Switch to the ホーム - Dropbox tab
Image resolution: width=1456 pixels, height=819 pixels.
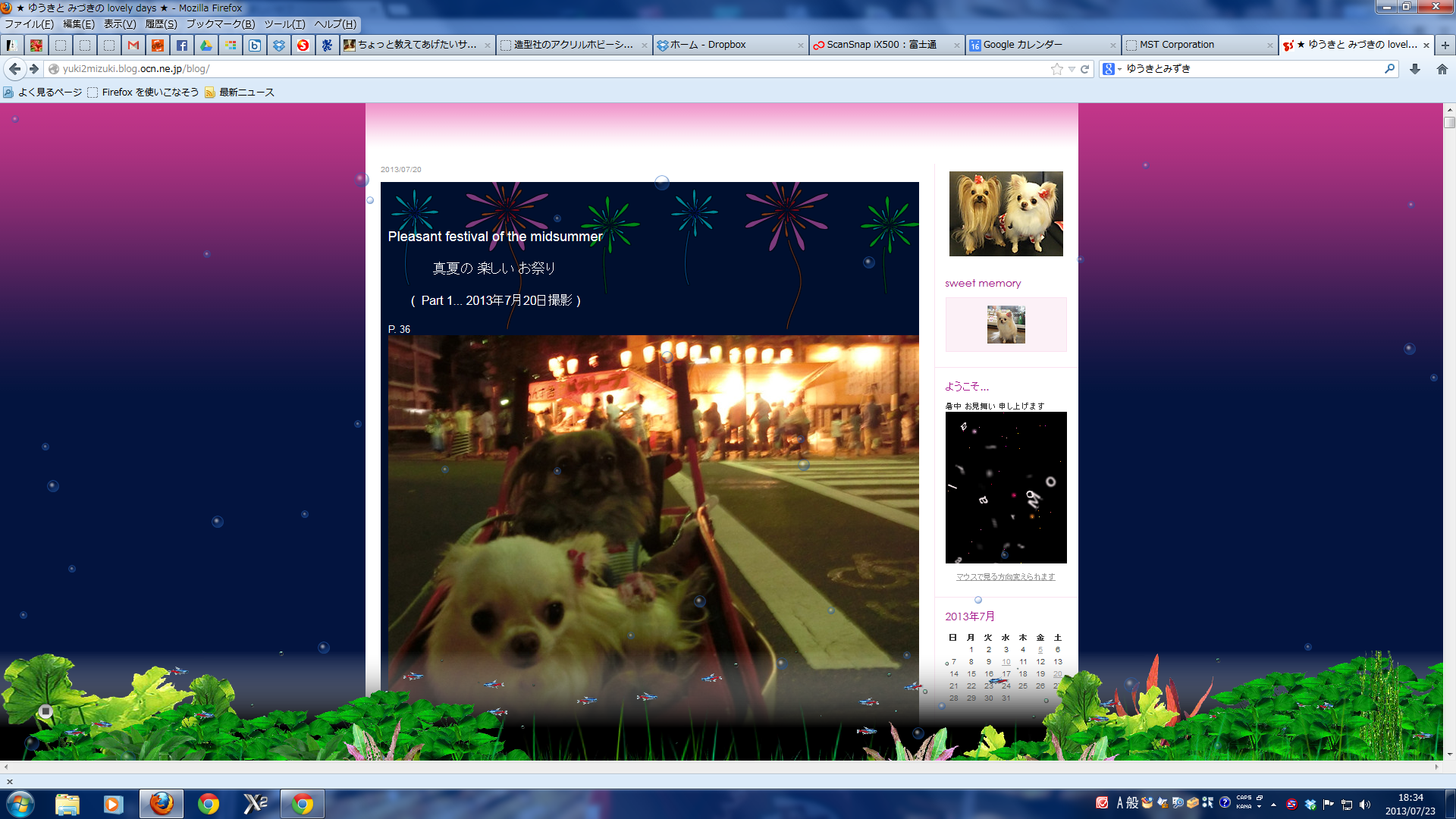(730, 45)
